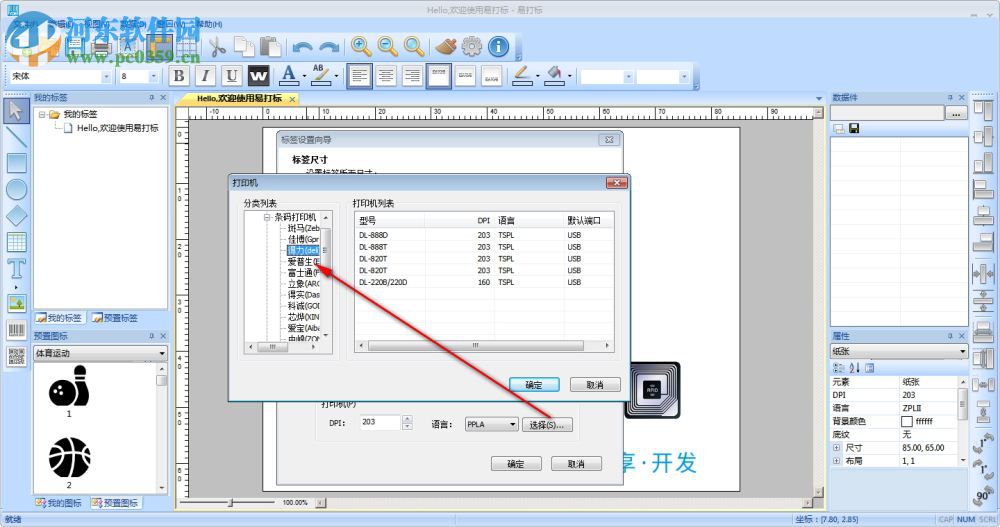This screenshot has width=1000, height=527.
Task: Select the diamond shape tool
Action: click(16, 216)
